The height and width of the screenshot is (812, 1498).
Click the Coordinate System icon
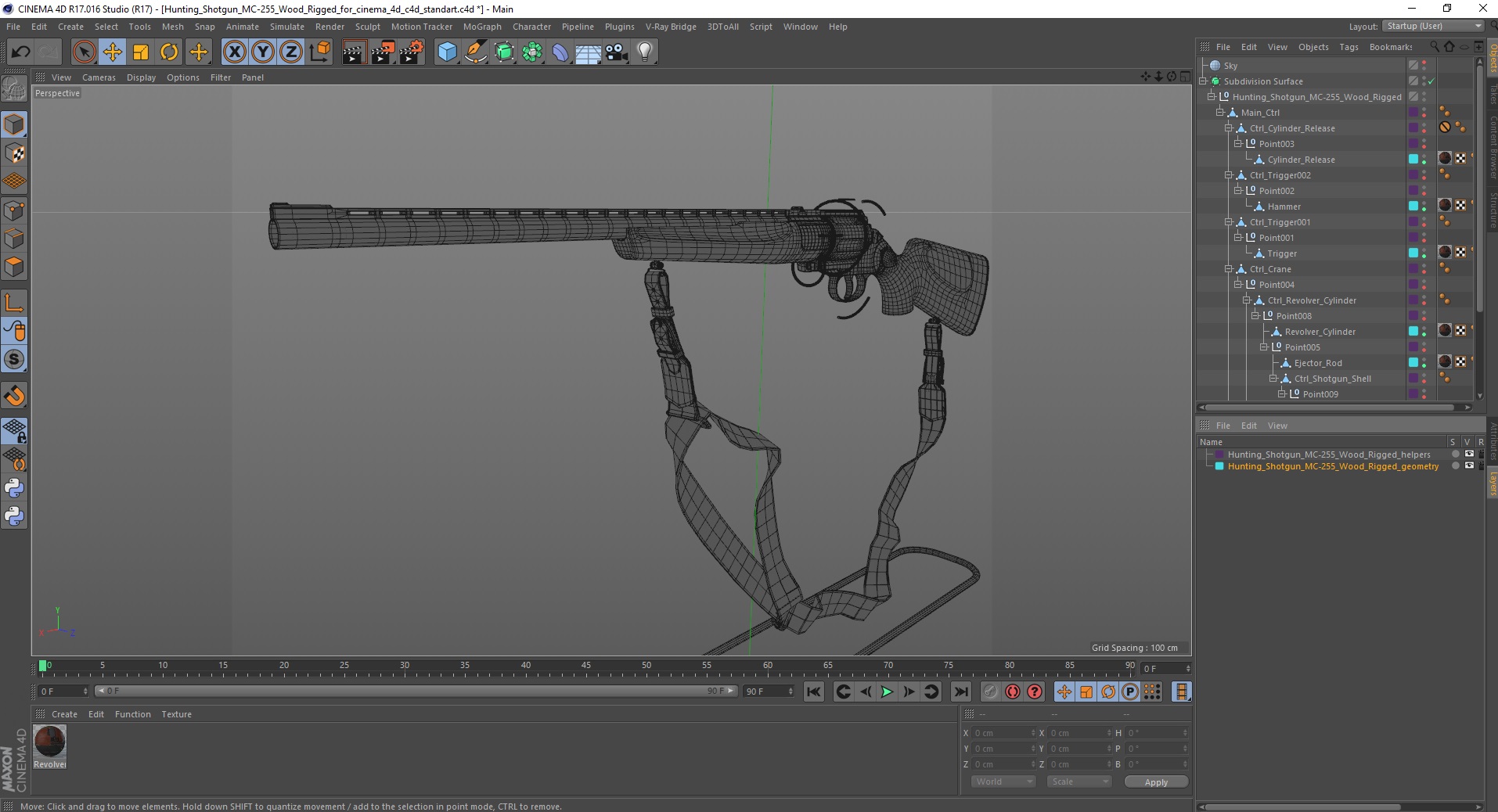click(x=319, y=52)
